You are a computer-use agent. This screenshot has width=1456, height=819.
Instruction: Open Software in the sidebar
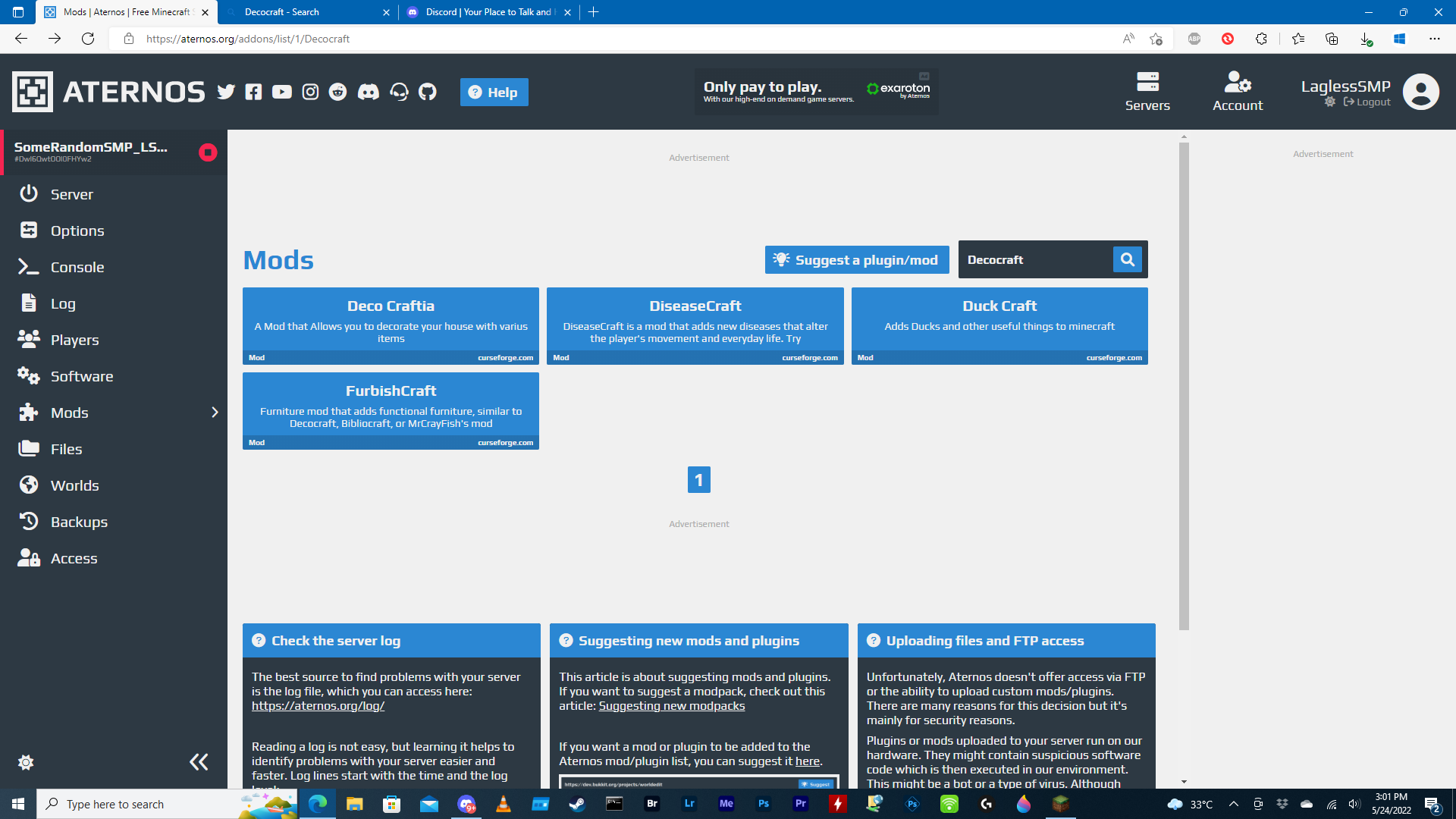(x=114, y=376)
